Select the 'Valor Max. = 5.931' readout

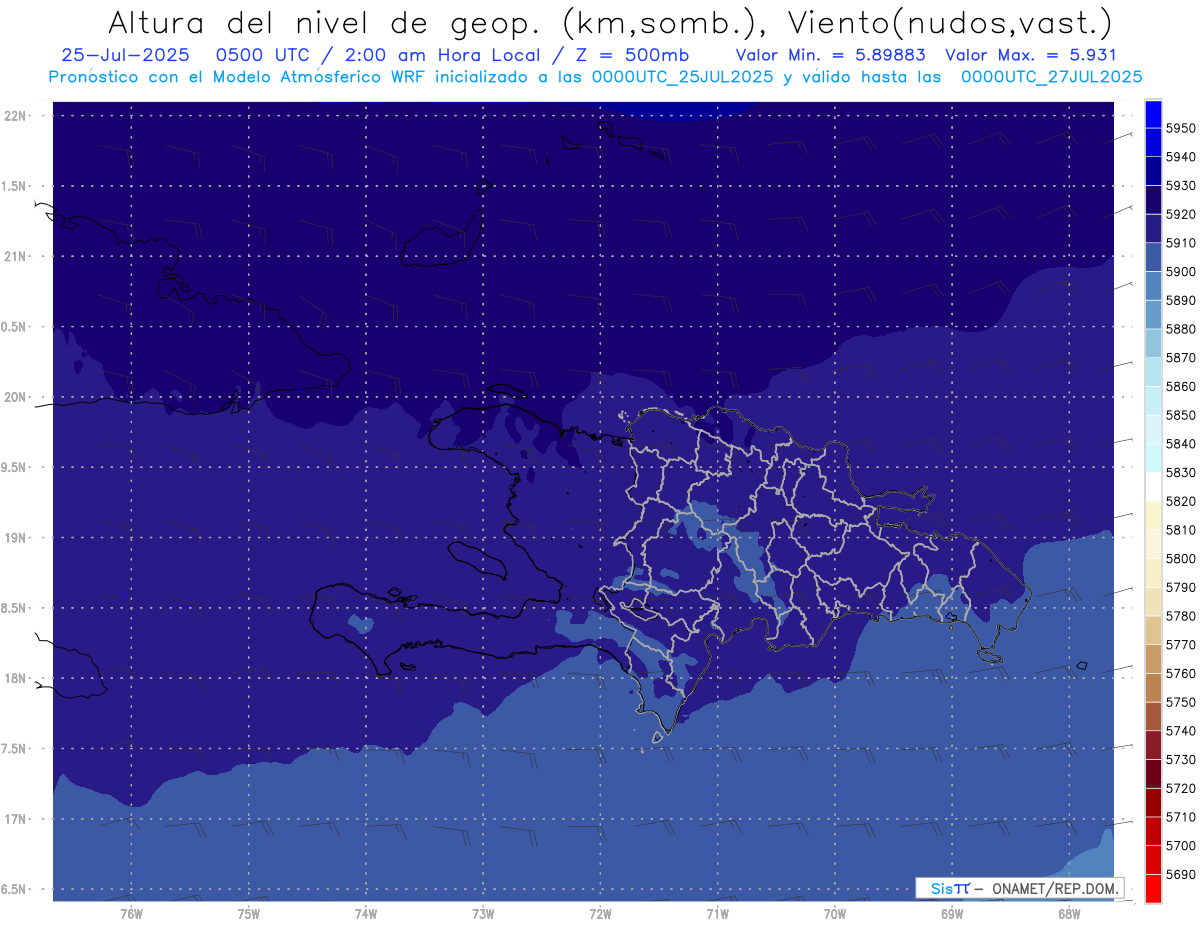pyautogui.click(x=1031, y=55)
